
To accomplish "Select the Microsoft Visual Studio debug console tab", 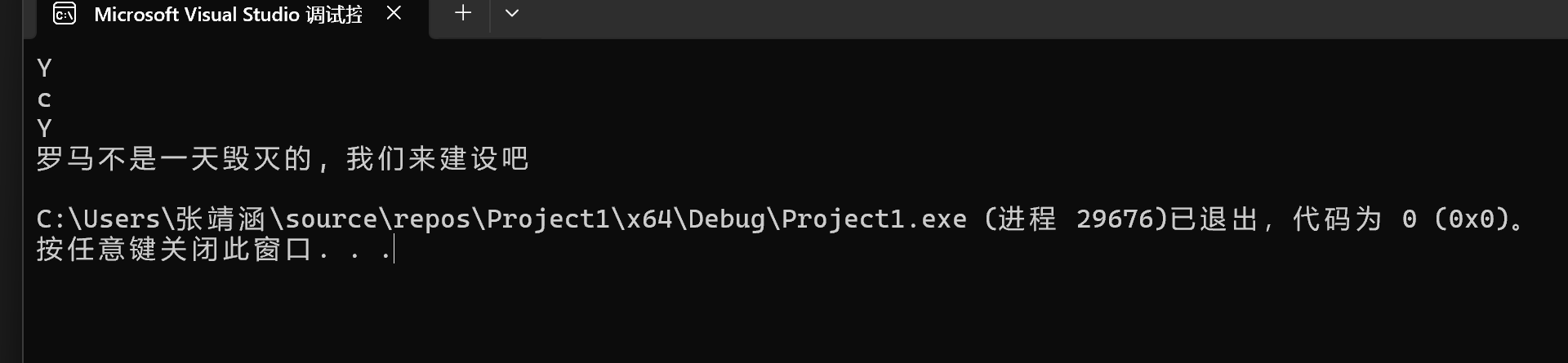I will [228, 15].
